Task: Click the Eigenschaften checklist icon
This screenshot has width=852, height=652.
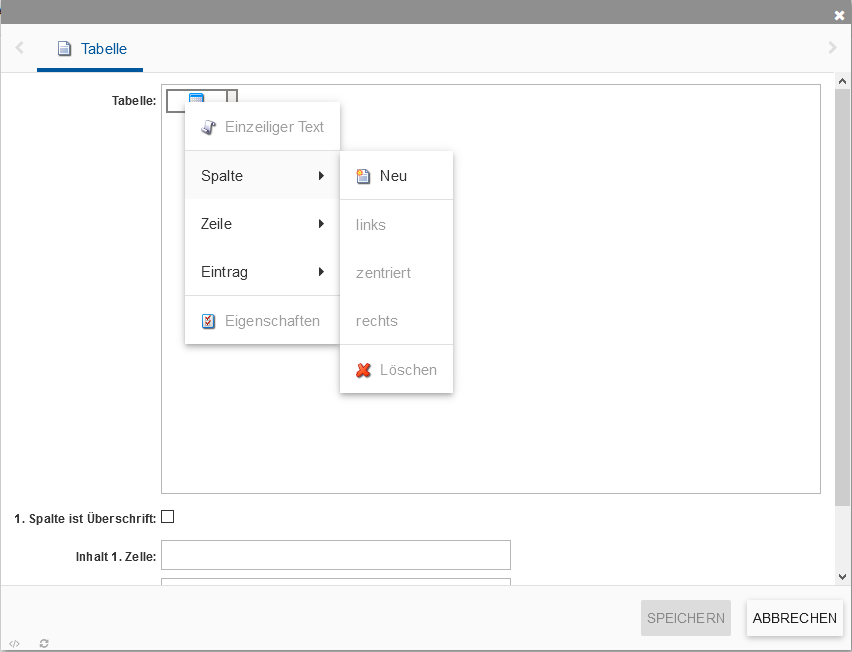Action: pyautogui.click(x=208, y=321)
